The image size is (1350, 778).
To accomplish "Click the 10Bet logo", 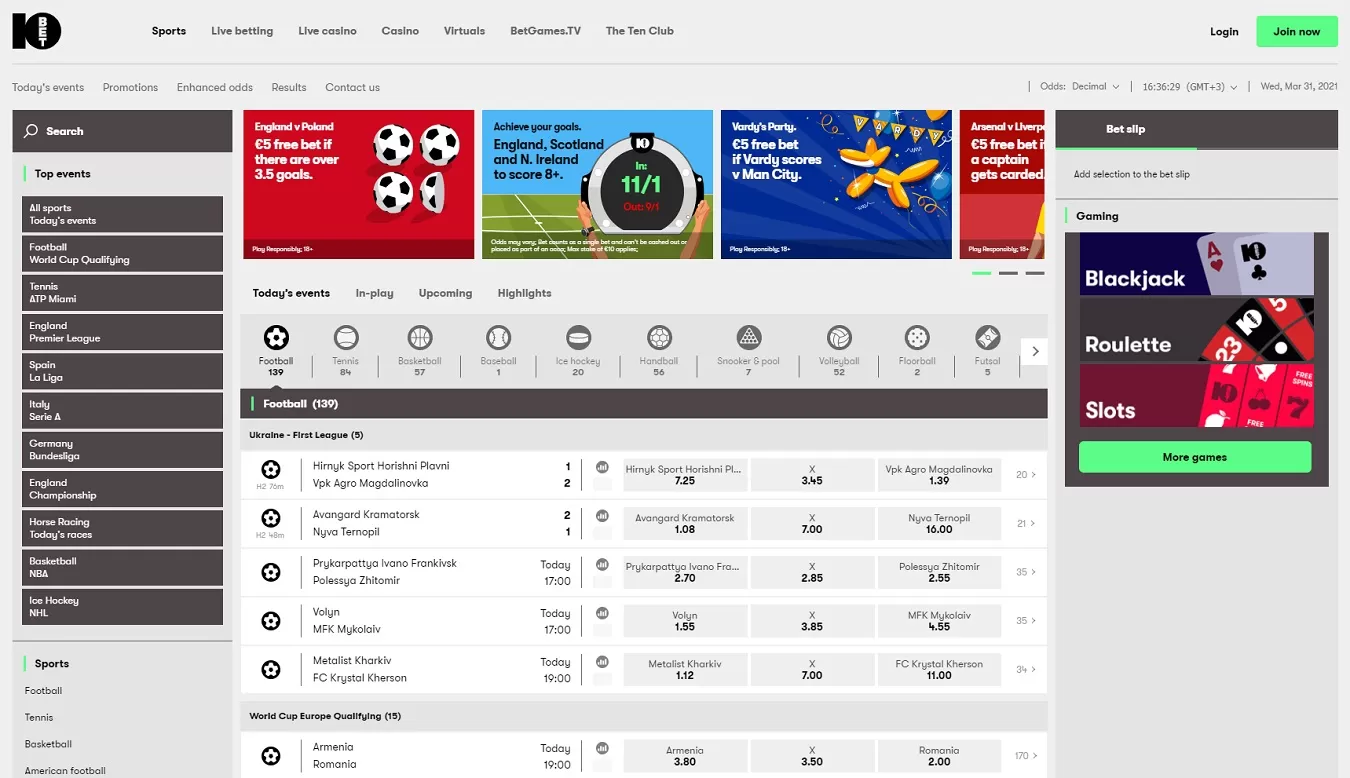I will [x=37, y=31].
